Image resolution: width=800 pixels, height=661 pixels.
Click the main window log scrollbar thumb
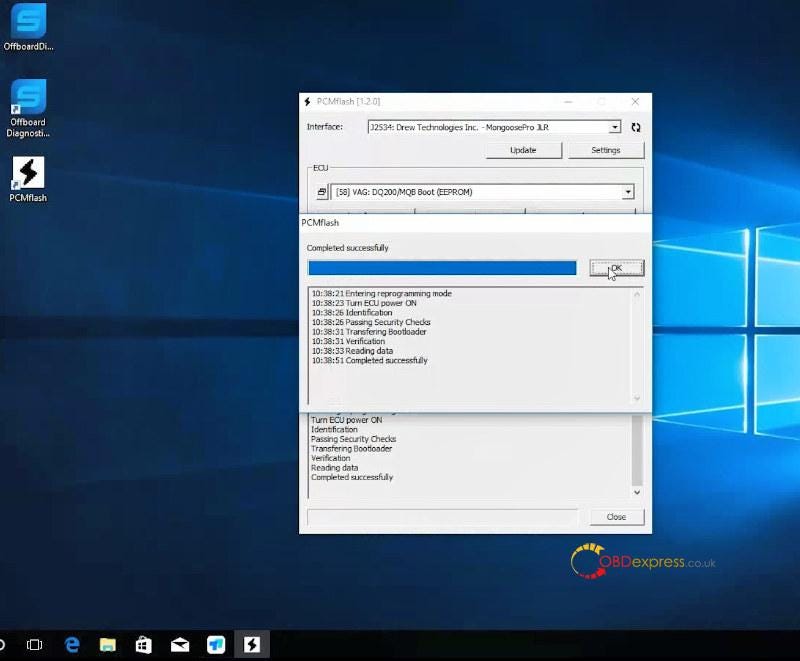637,450
